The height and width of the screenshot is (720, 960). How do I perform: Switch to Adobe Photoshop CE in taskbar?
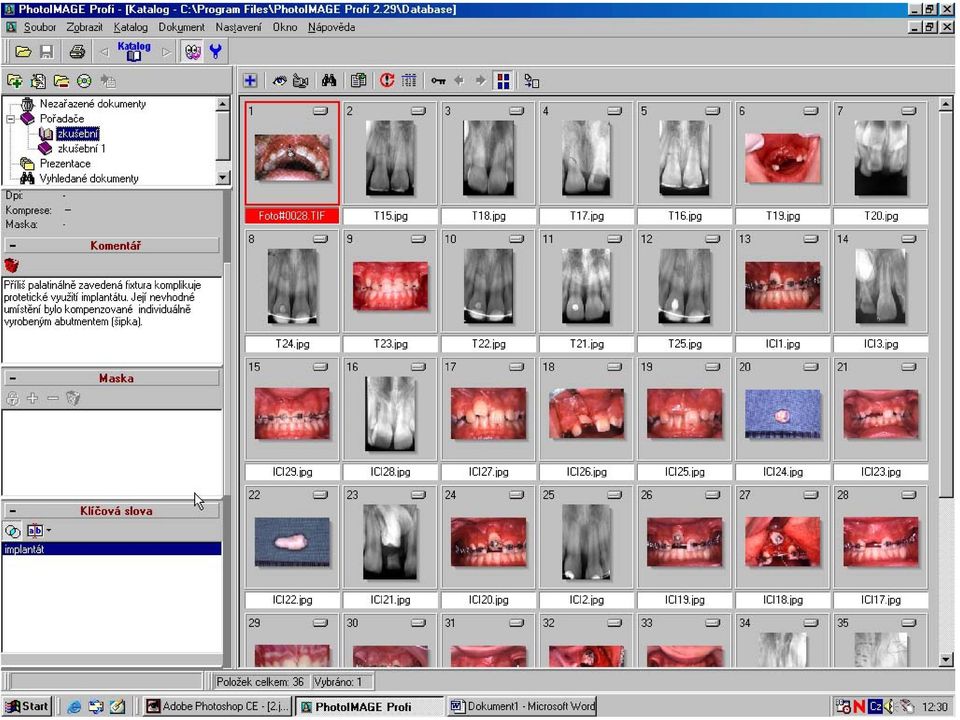(x=217, y=706)
